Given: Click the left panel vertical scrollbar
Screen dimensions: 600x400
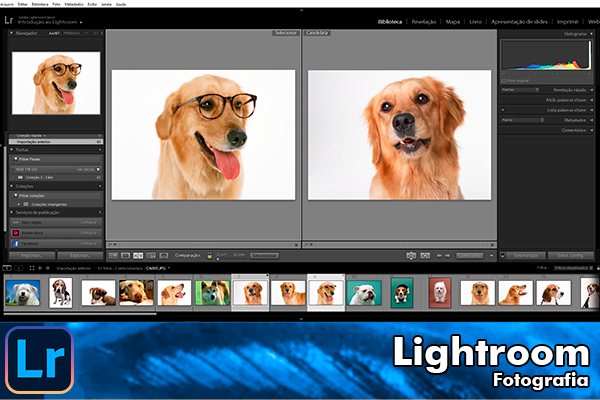Looking at the screenshot, I should [x=5, y=188].
